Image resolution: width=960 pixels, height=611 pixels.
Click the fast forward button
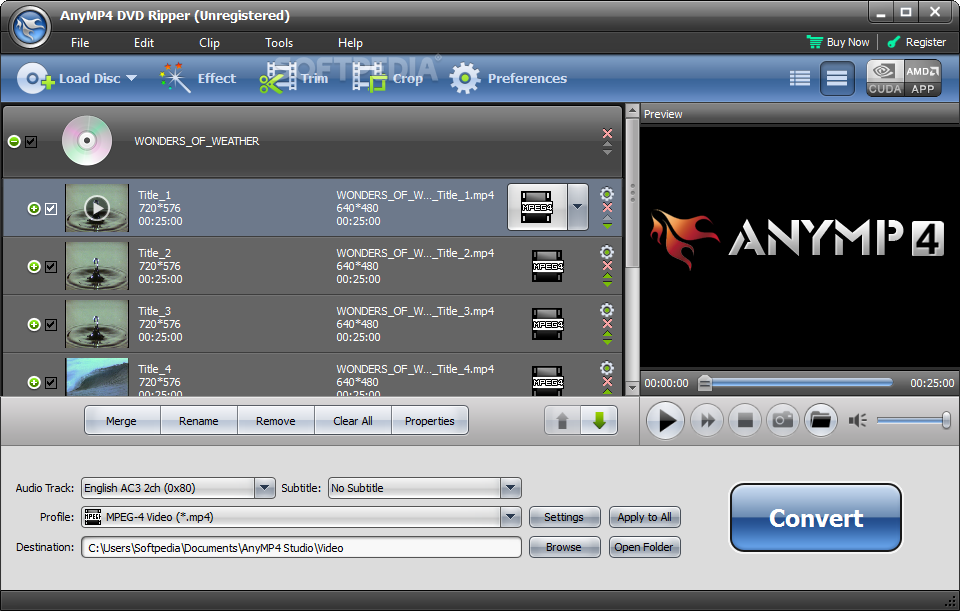[707, 421]
